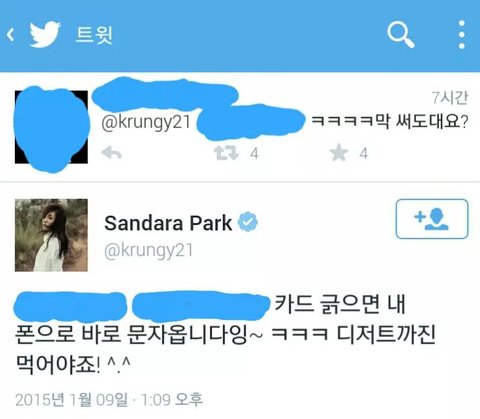Image resolution: width=480 pixels, height=419 pixels.
Task: Follow Sandara Park with add-user button
Action: click(432, 219)
